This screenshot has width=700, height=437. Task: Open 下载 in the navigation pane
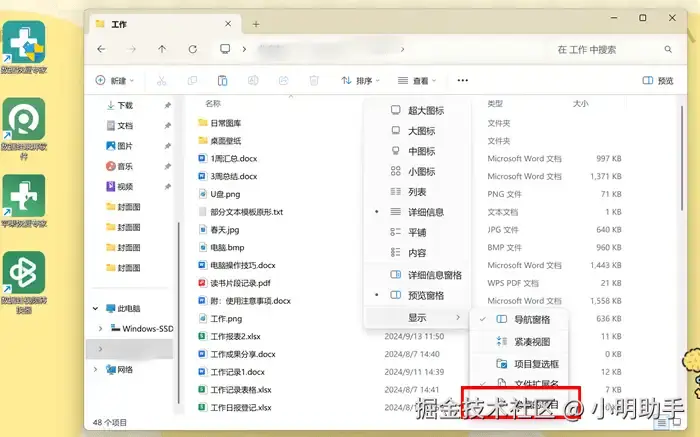pyautogui.click(x=125, y=105)
